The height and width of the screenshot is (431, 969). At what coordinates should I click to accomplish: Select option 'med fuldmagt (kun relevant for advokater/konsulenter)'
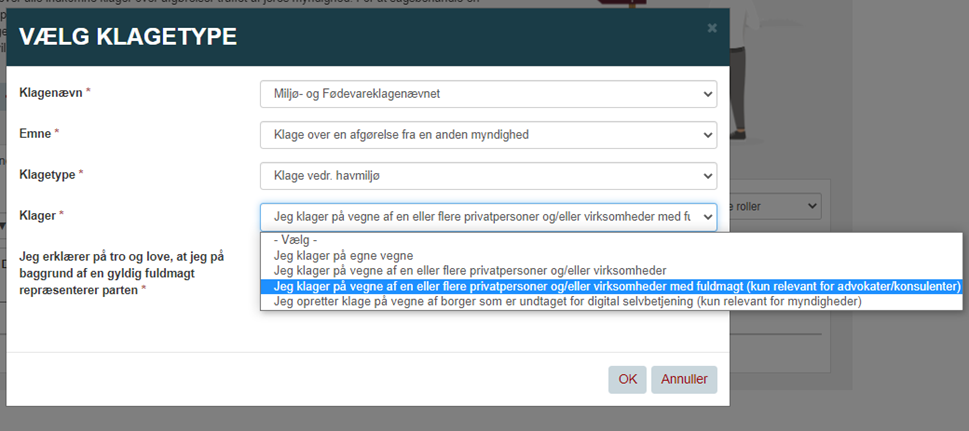[x=612, y=286]
